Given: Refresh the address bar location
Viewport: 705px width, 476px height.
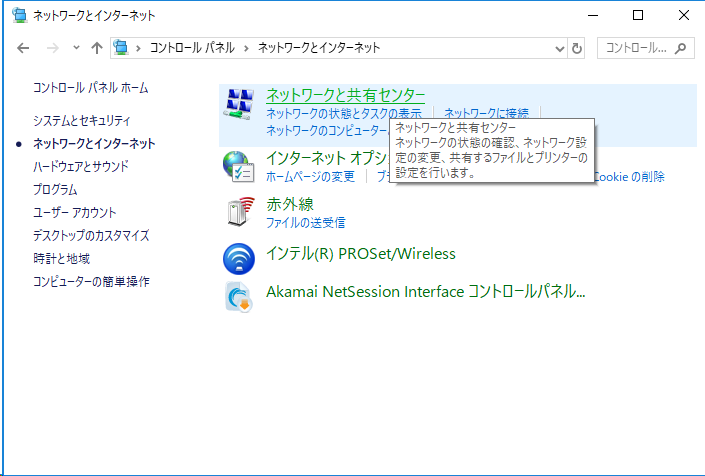Looking at the screenshot, I should pyautogui.click(x=577, y=48).
